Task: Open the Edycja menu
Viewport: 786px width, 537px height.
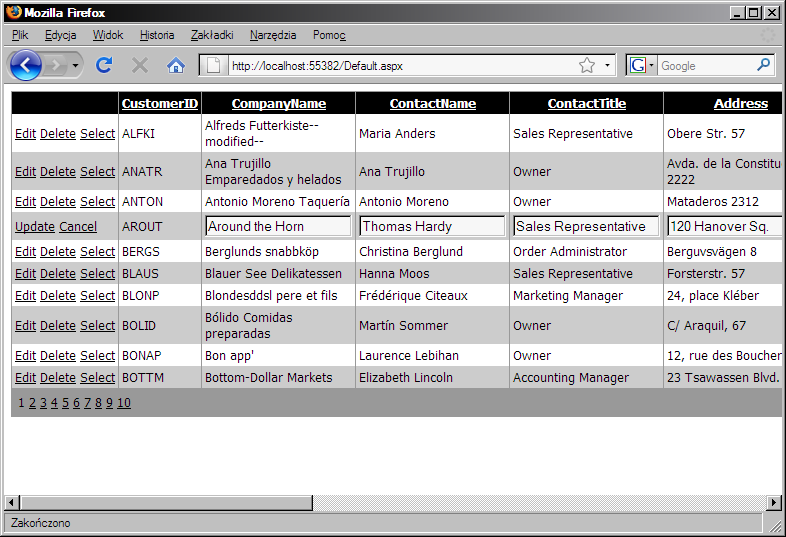Action: pos(61,35)
